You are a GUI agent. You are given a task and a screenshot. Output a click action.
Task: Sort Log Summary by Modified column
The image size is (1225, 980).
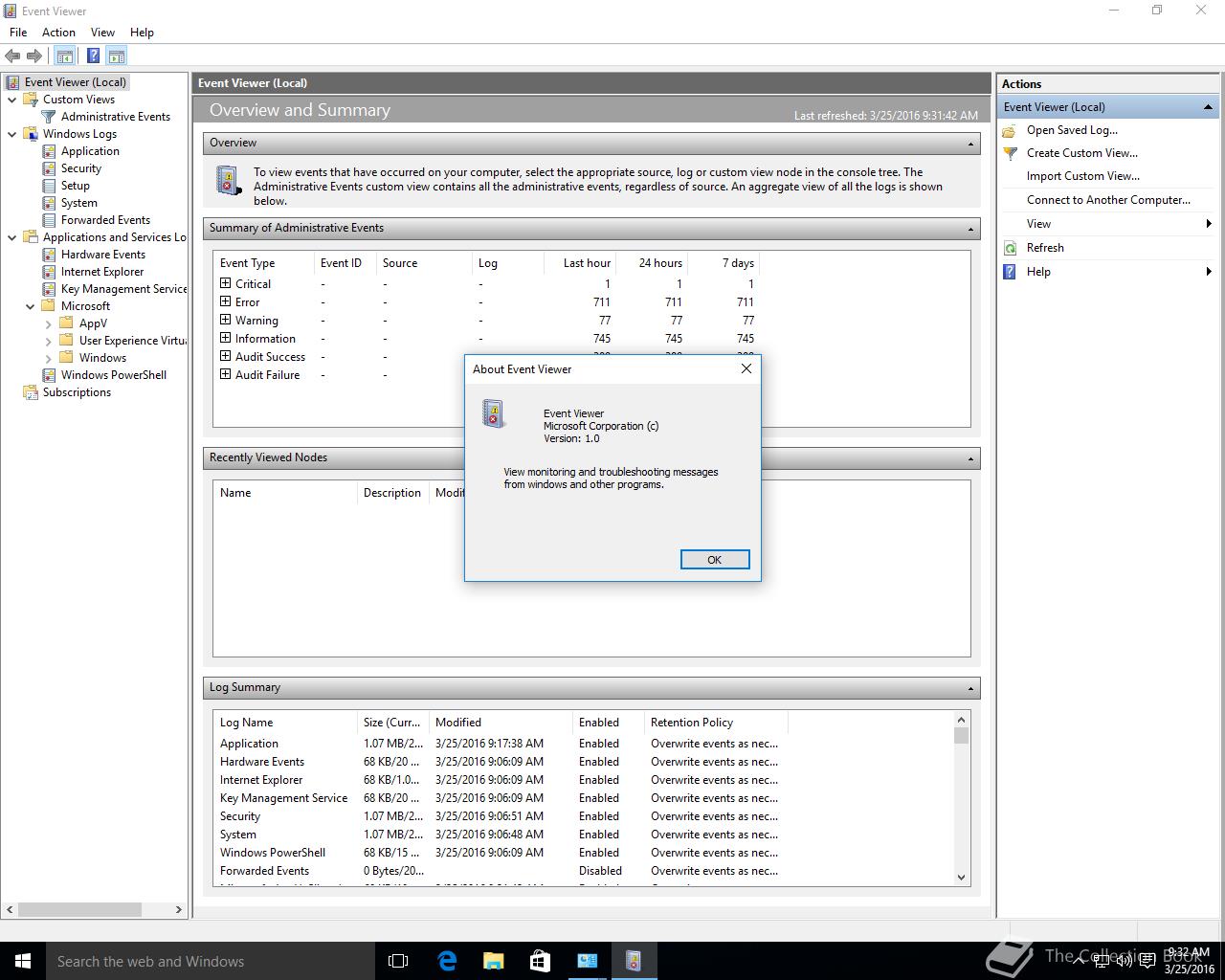500,723
